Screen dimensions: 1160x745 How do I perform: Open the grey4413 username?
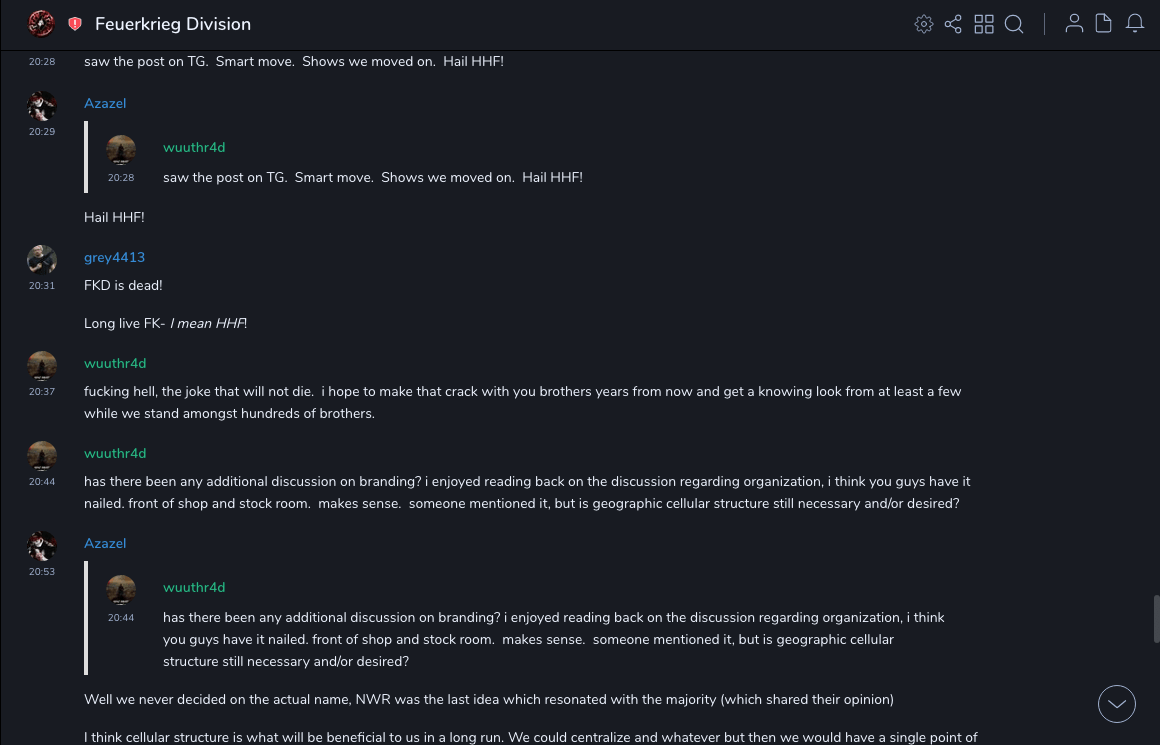click(114, 257)
